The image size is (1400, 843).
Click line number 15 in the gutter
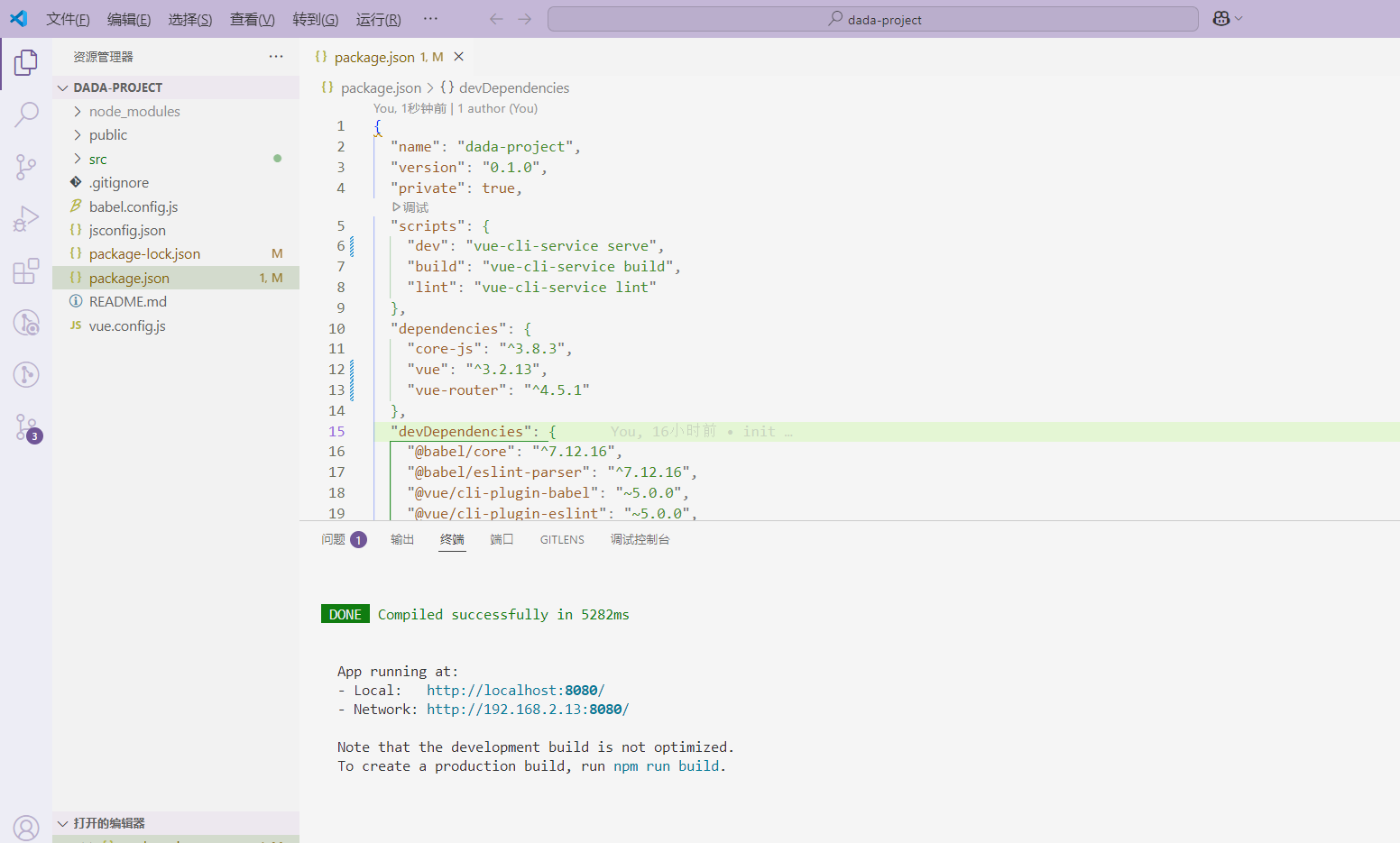tap(336, 431)
